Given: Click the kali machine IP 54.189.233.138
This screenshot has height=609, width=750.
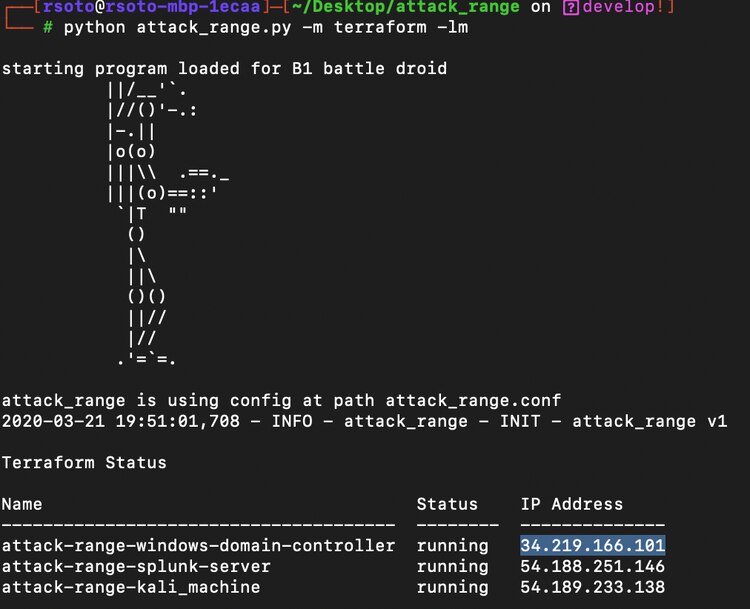Looking at the screenshot, I should click(x=592, y=587).
